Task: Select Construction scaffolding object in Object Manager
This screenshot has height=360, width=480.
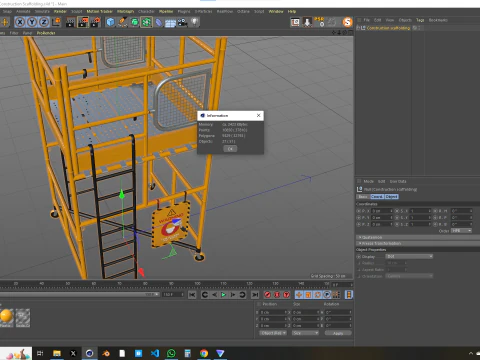Action: (x=388, y=28)
